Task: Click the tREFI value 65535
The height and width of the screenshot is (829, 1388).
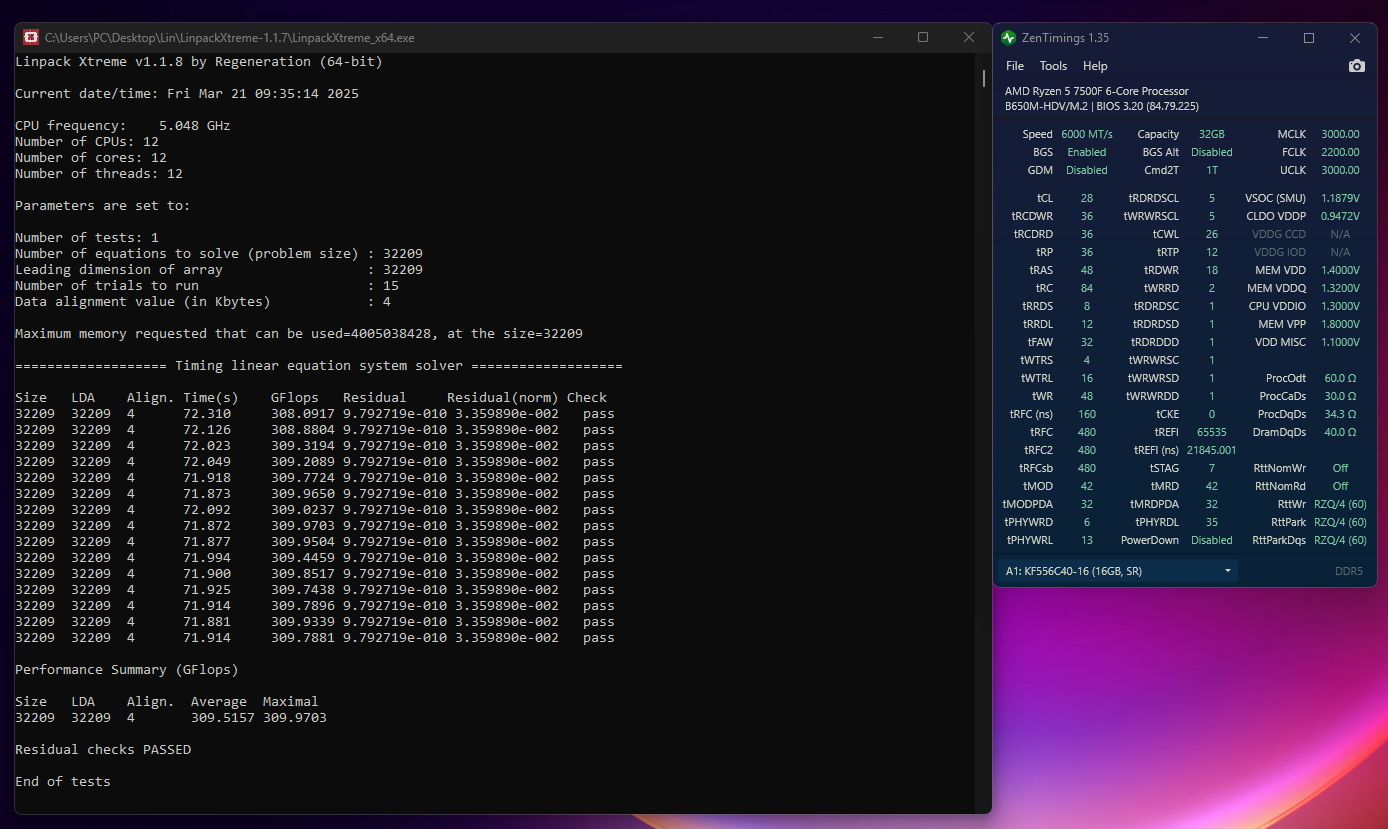Action: coord(1211,432)
